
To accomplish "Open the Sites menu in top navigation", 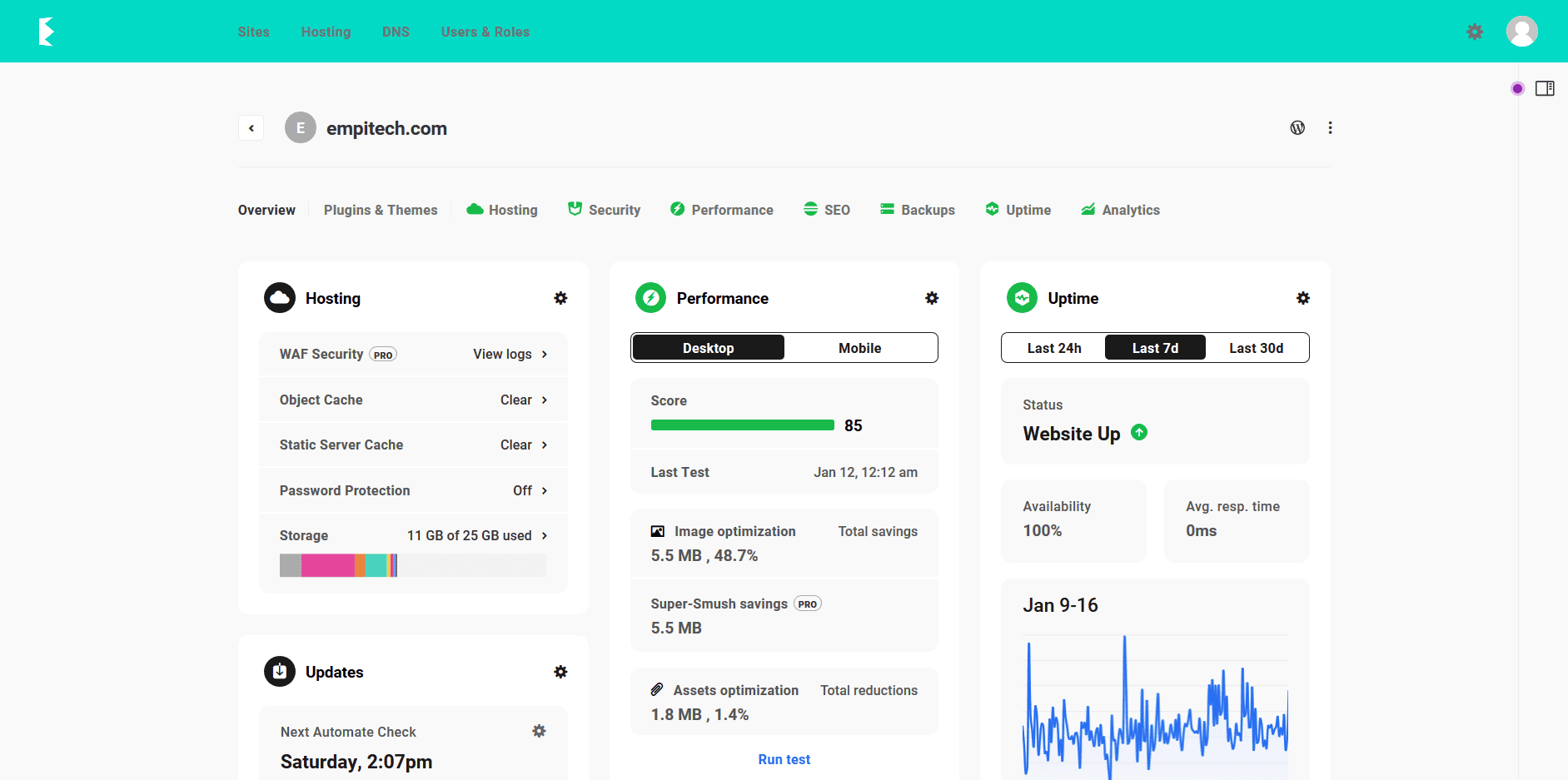I will pos(253,32).
